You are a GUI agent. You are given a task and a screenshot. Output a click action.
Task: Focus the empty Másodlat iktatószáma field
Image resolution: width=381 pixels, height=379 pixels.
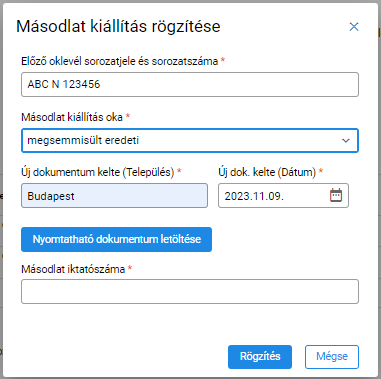pos(190,291)
